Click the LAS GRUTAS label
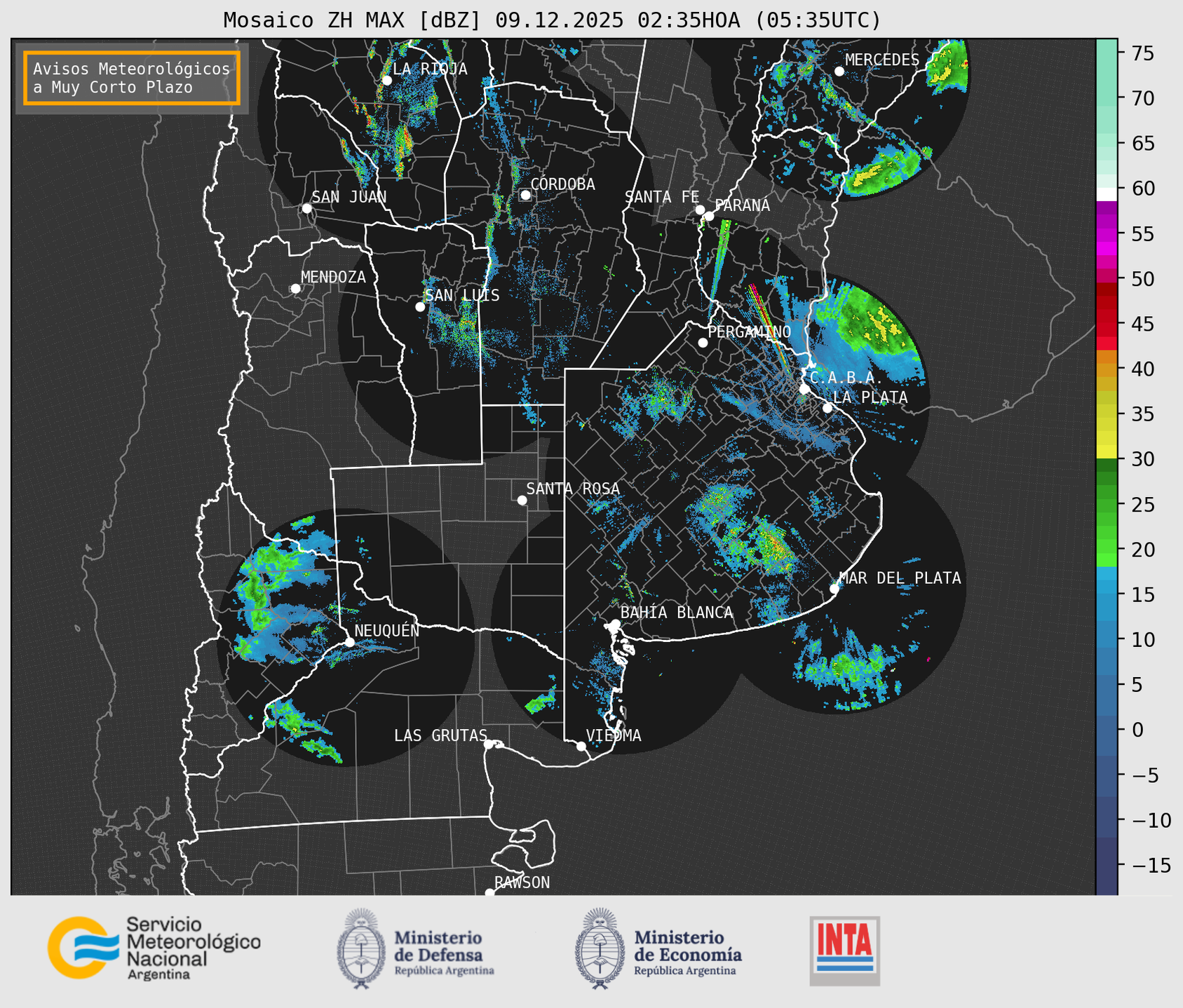This screenshot has width=1183, height=1008. coord(440,735)
